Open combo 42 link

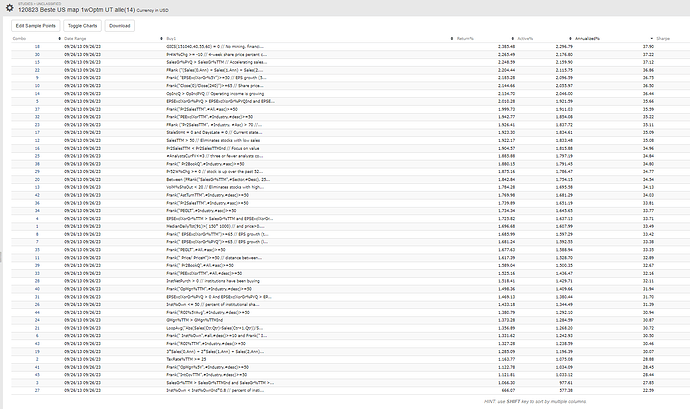click(x=37, y=195)
